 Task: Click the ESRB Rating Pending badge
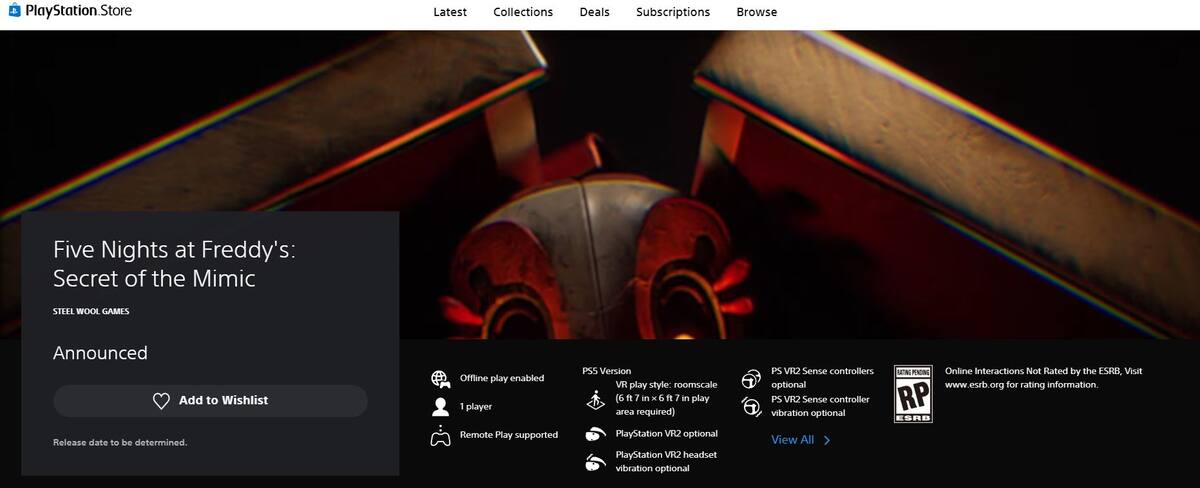(x=912, y=394)
